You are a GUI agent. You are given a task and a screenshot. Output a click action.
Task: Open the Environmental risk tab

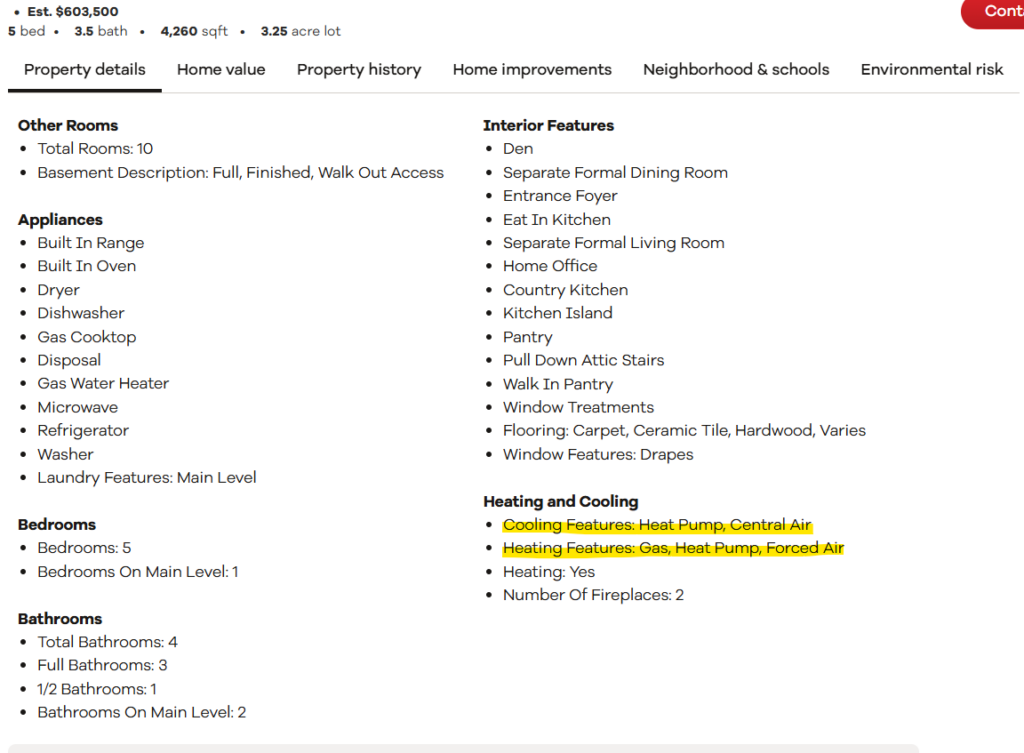(932, 69)
